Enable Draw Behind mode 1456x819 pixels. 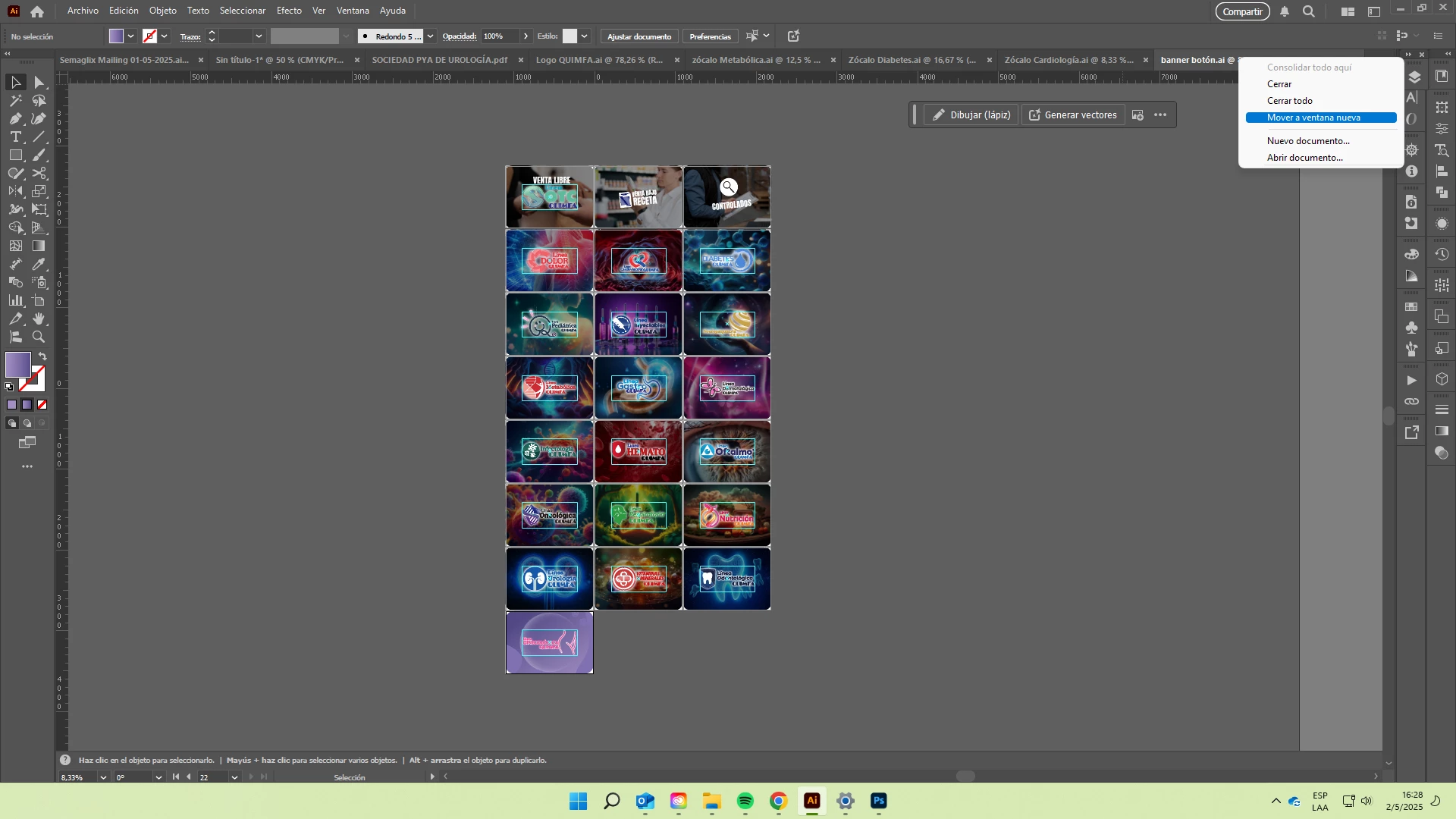click(27, 423)
